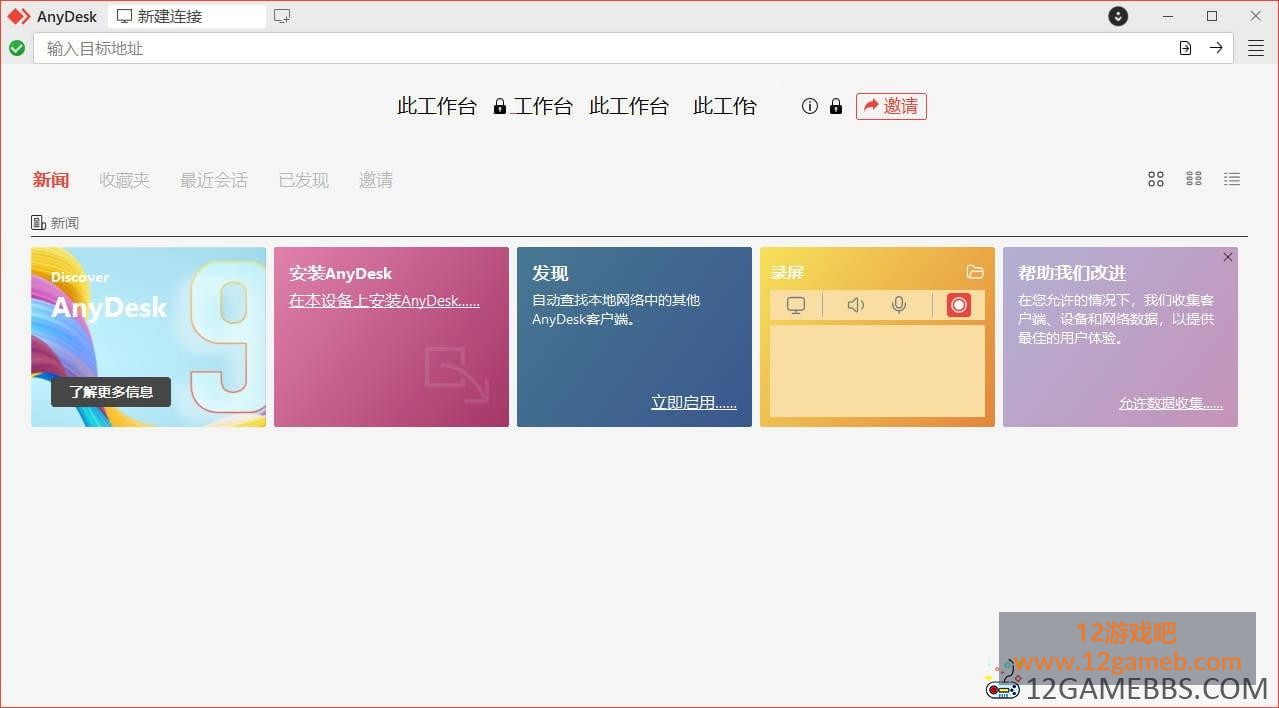The width and height of the screenshot is (1279, 708).
Task: Click the 立即启用 link
Action: 694,402
